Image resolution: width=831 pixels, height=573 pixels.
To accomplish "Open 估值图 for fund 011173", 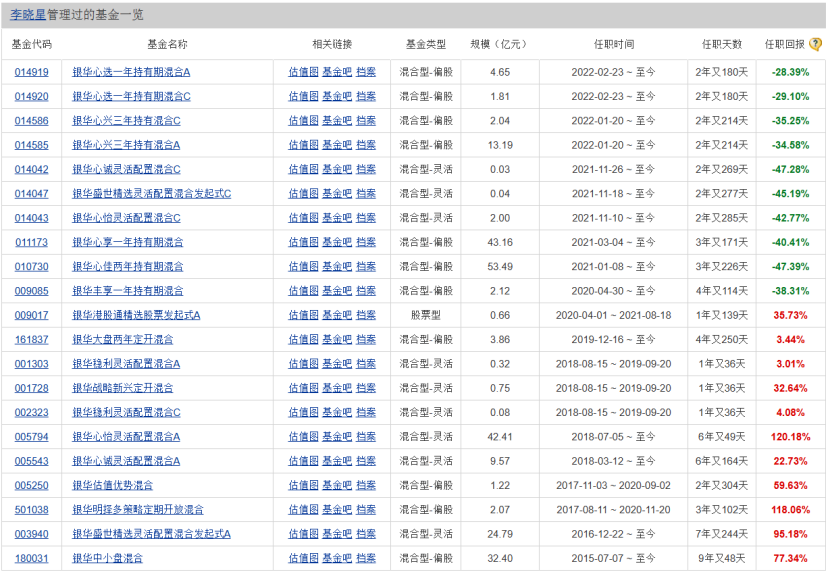I will pos(303,243).
